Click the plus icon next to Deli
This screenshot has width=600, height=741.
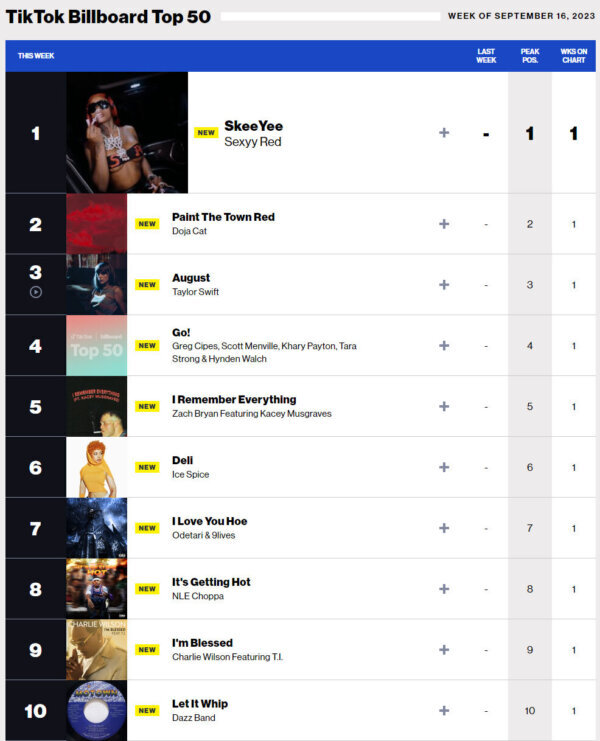(444, 467)
